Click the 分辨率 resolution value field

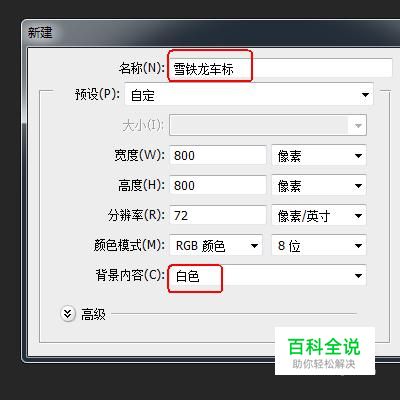(218, 215)
